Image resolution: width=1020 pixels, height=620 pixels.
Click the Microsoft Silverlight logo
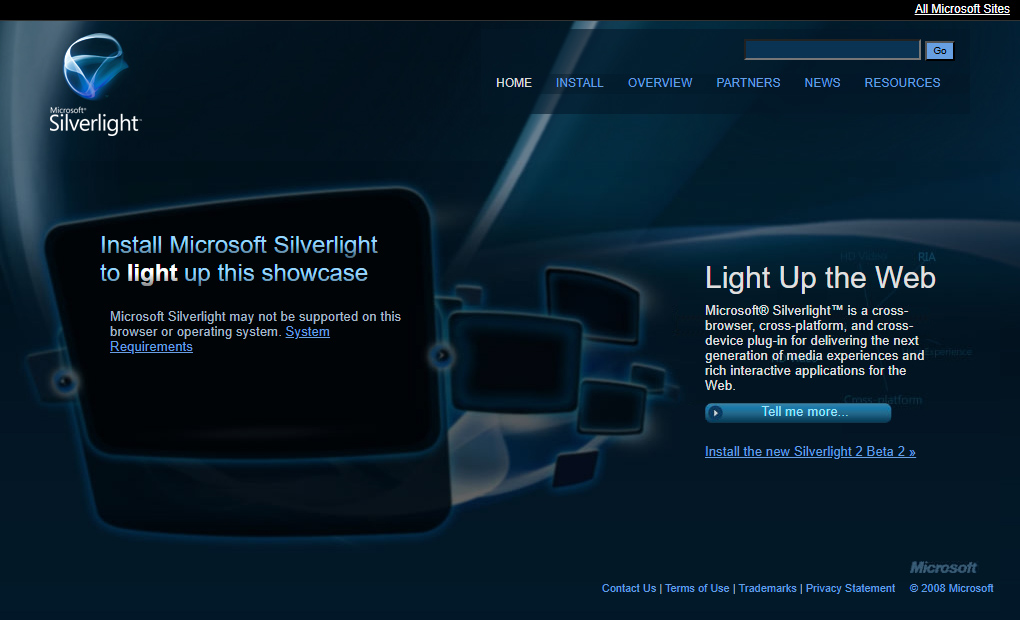pos(95,85)
